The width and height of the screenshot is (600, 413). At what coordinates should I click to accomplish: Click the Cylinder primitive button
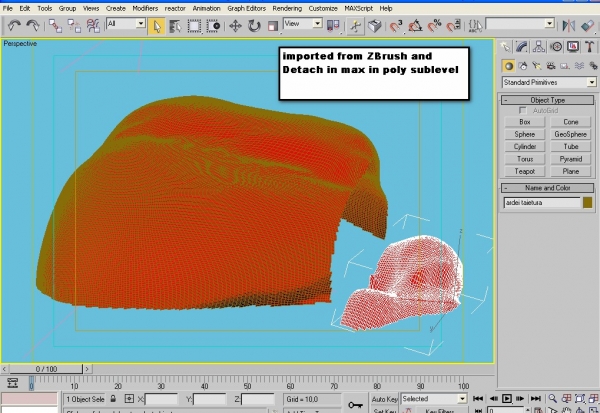click(525, 147)
